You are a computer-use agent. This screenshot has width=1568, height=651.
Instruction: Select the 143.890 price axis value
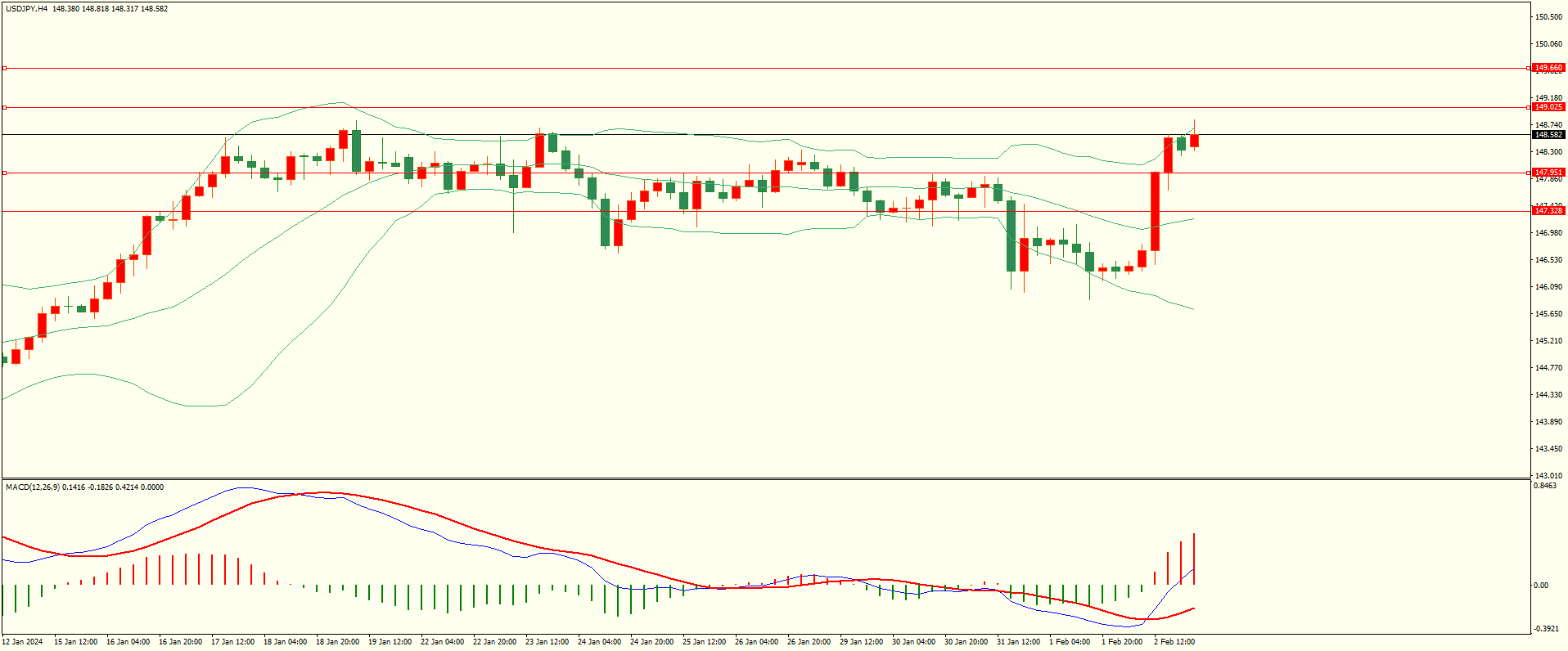click(1549, 421)
